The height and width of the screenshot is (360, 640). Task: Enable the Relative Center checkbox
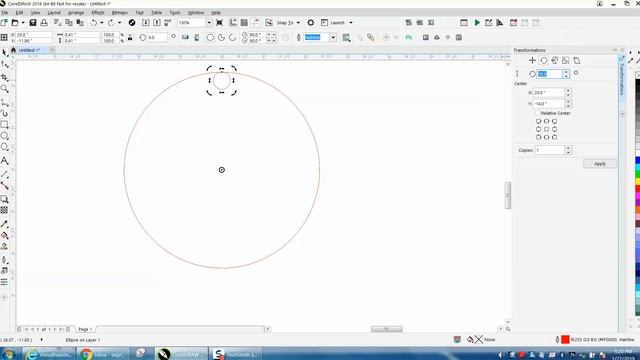coord(538,113)
